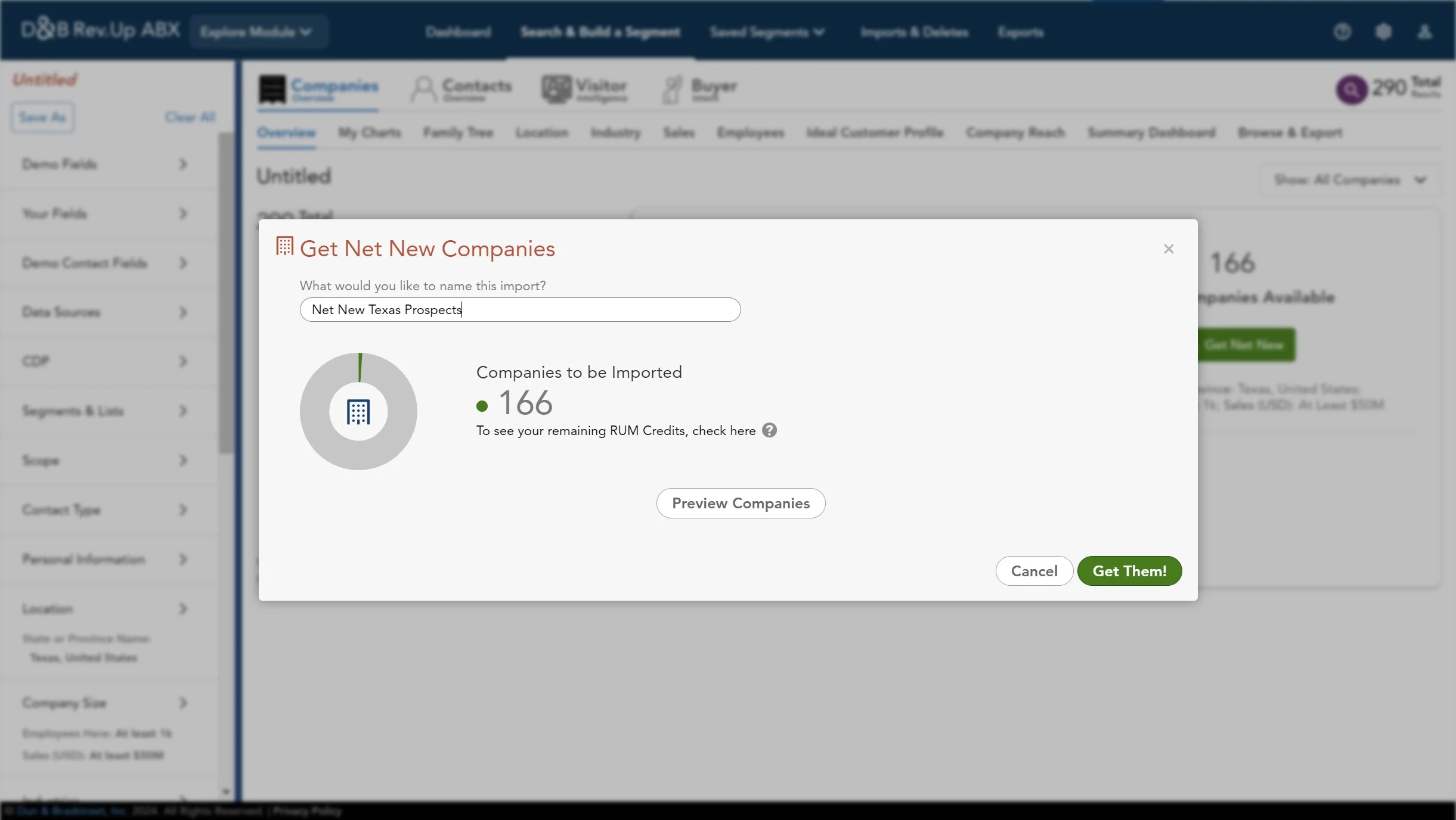Open the settings gear icon
Image resolution: width=1456 pixels, height=820 pixels.
pyautogui.click(x=1383, y=32)
